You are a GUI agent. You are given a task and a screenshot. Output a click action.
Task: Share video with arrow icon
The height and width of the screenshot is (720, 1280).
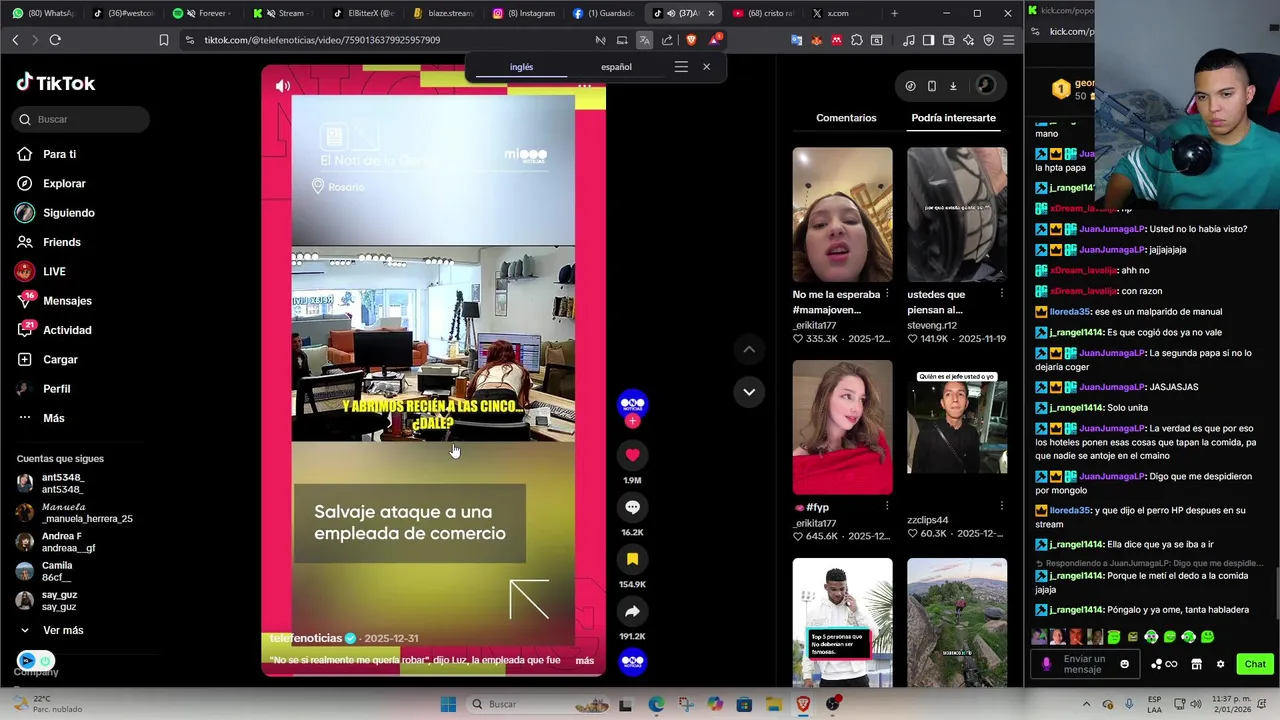632,611
